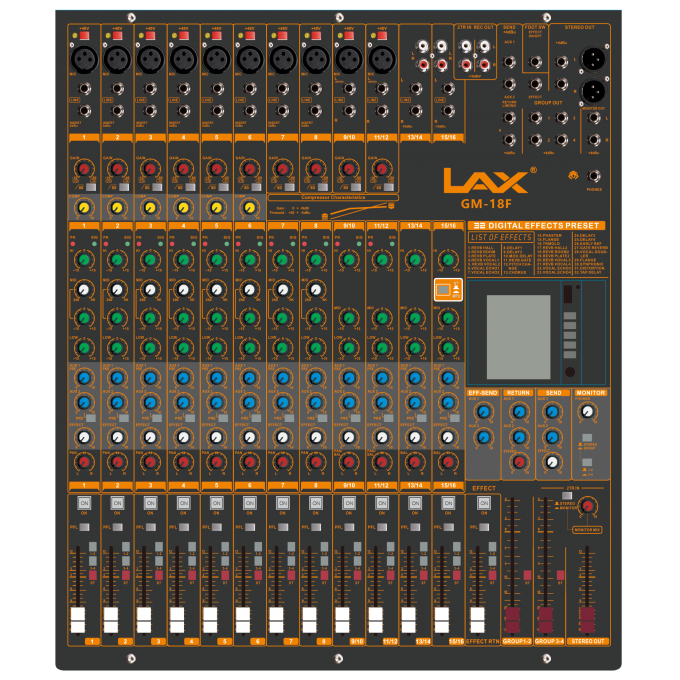This screenshot has width=680, height=680.
Task: Click the channel 1 red GAIN knob
Action: [84, 169]
